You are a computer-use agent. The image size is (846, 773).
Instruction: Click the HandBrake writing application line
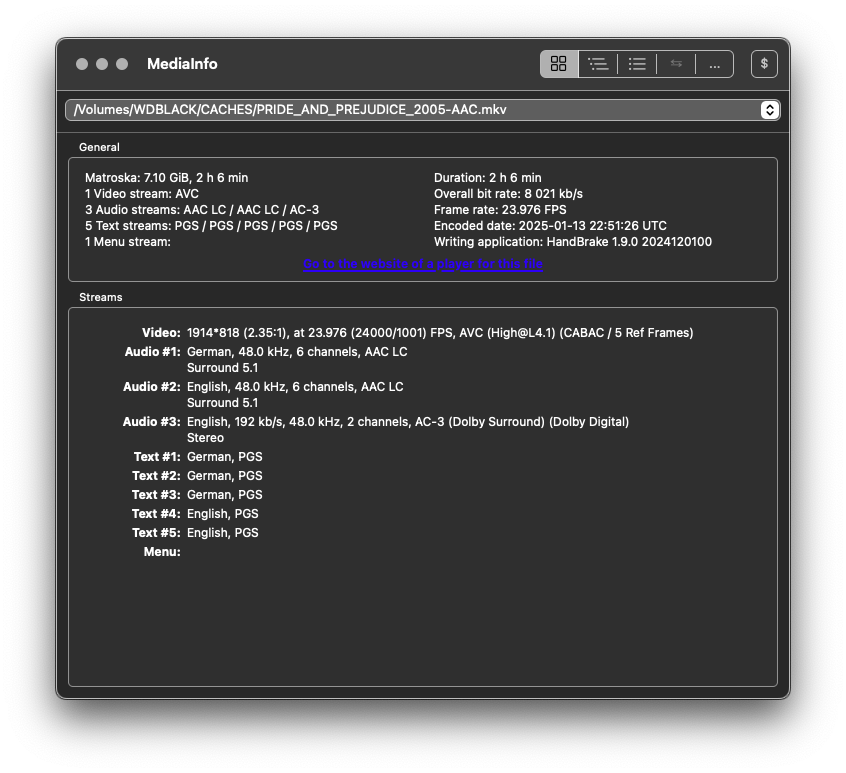pos(572,242)
